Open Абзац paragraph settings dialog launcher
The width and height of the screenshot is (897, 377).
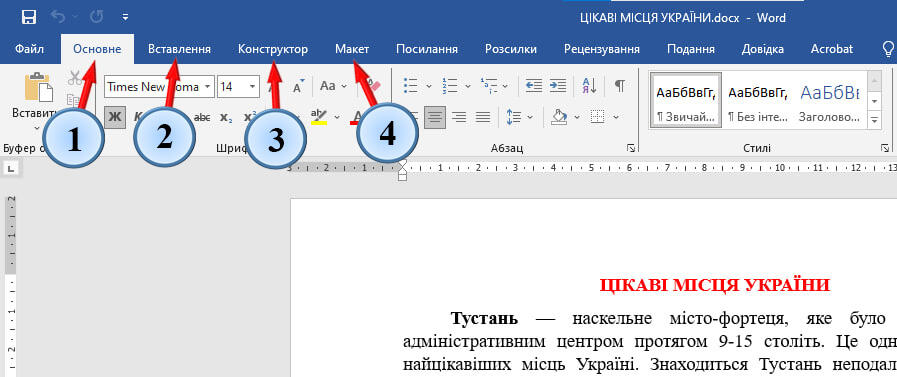[x=630, y=149]
